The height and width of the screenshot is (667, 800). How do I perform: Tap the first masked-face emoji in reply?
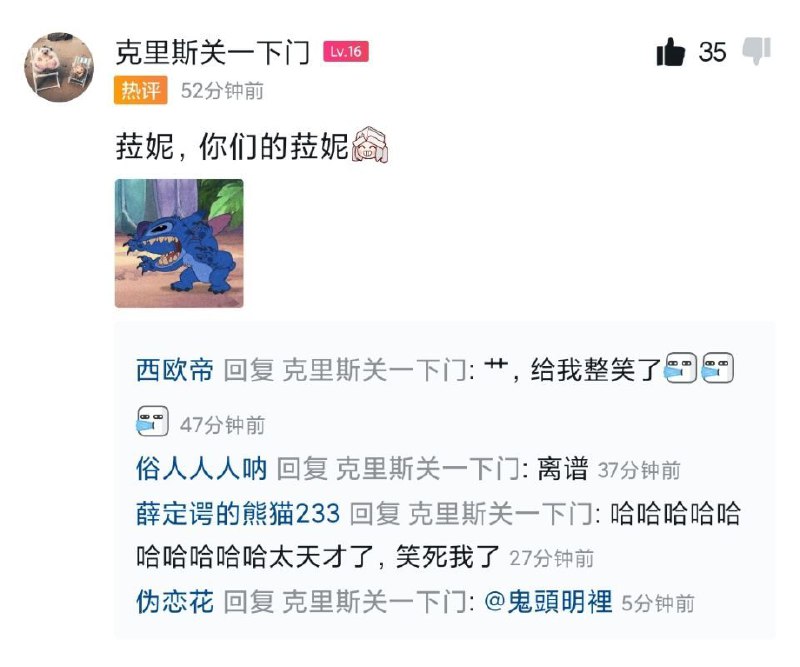click(681, 368)
